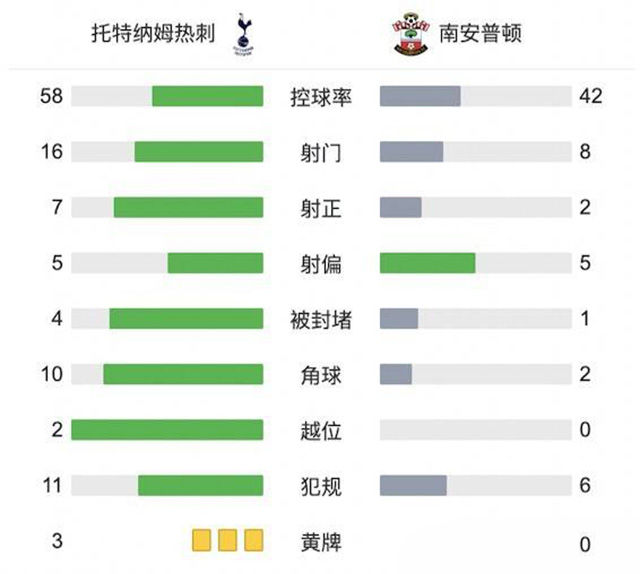Click the Tottenham Hotspur club crest
This screenshot has height=574, width=640.
[242, 32]
